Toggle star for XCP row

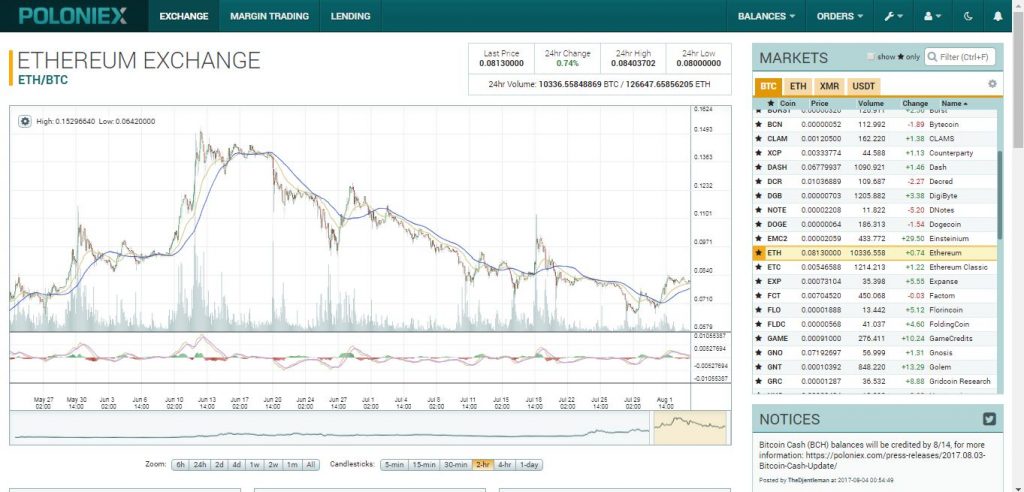758,153
